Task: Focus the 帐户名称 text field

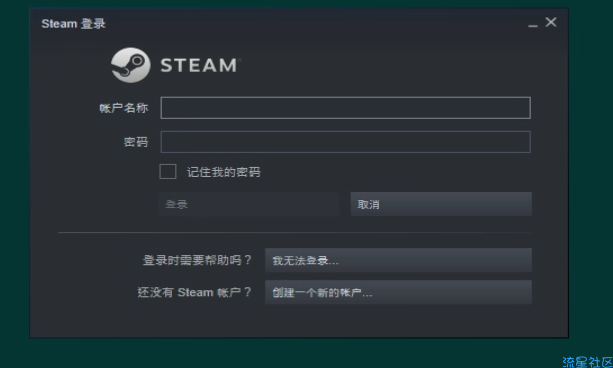Action: point(346,108)
